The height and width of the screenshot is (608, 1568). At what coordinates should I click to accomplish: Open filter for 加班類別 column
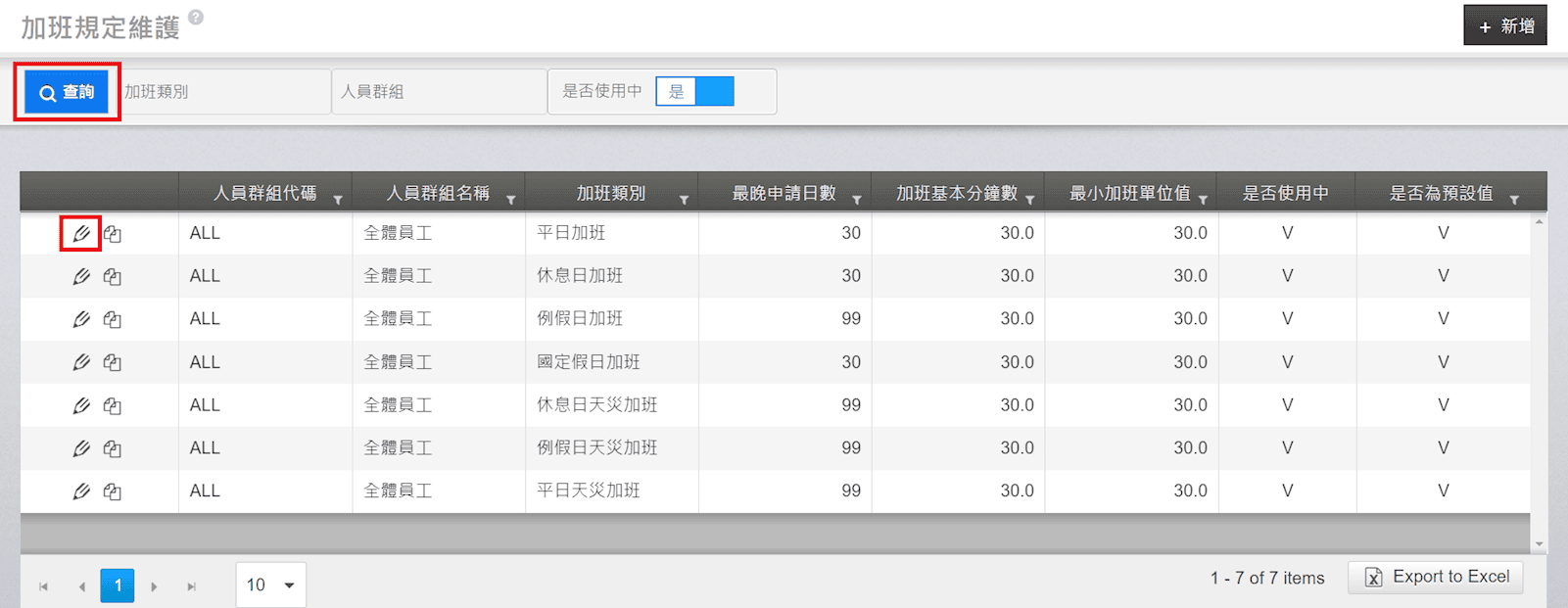pyautogui.click(x=684, y=200)
